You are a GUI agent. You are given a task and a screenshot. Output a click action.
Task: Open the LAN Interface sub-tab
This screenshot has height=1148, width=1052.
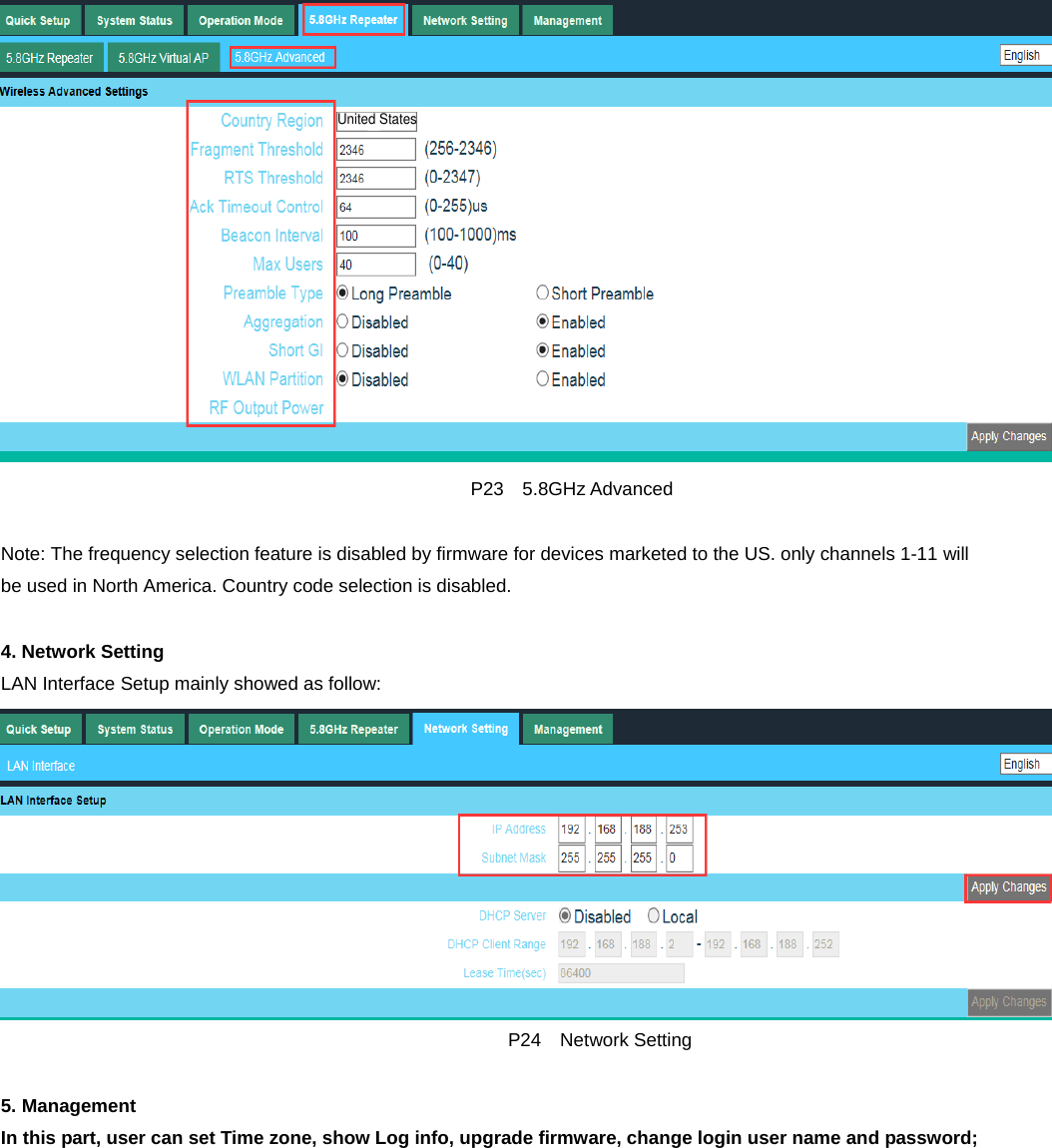(41, 766)
